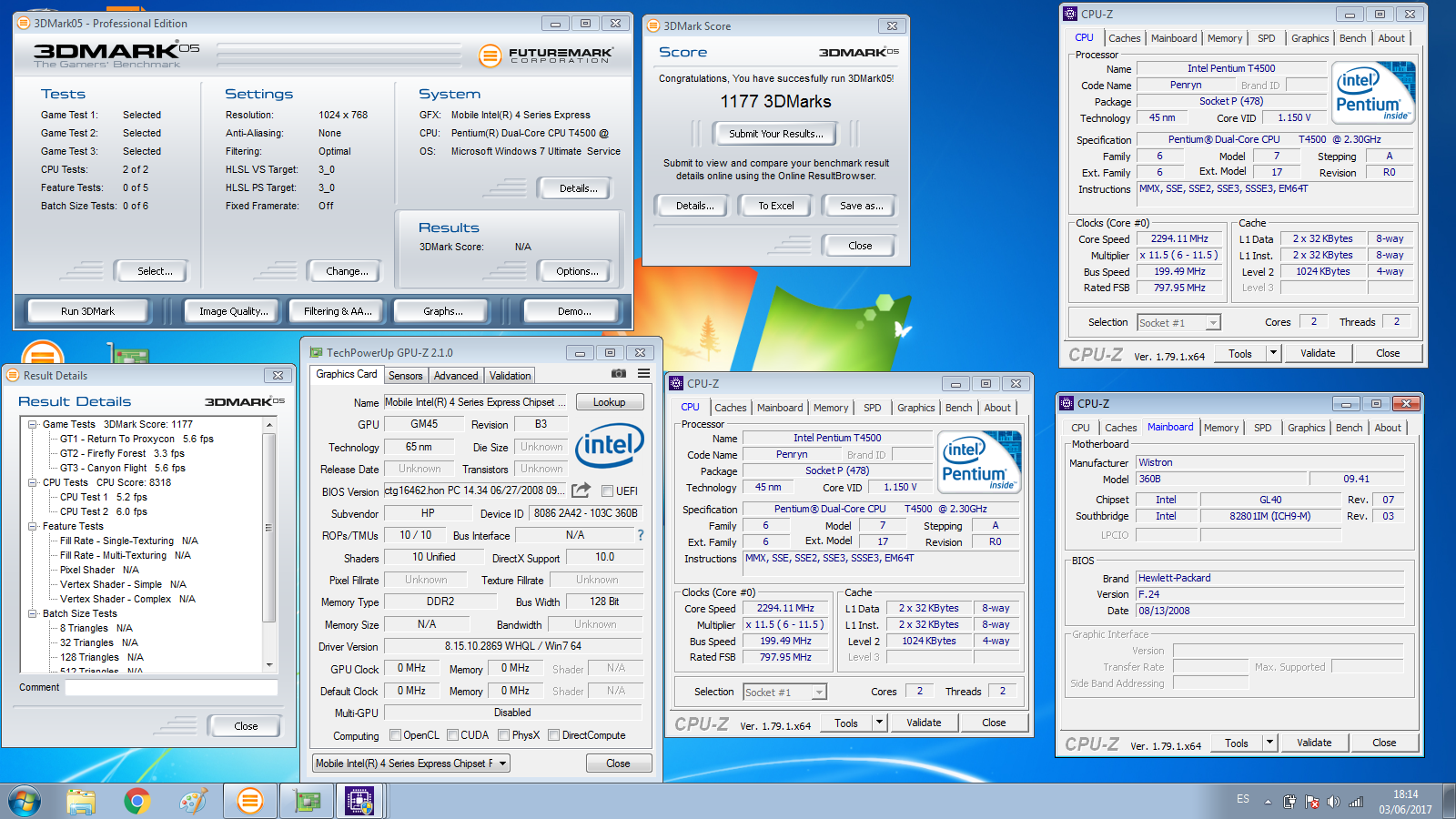Launch Google Chrome from the taskbar
The image size is (1456, 819).
point(137,801)
